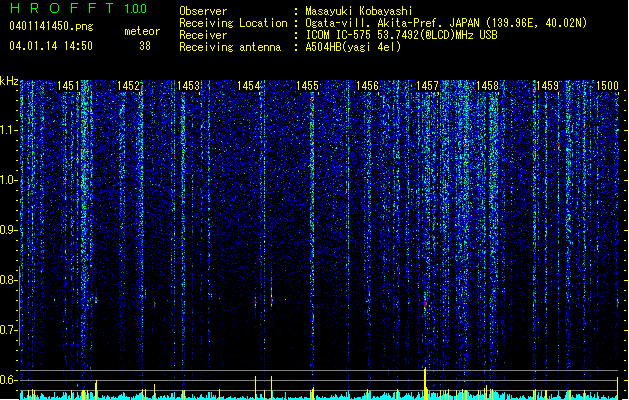The width and height of the screenshot is (629, 400).
Task: Click the 0.9 kHz axis tick label
Action: (8, 230)
